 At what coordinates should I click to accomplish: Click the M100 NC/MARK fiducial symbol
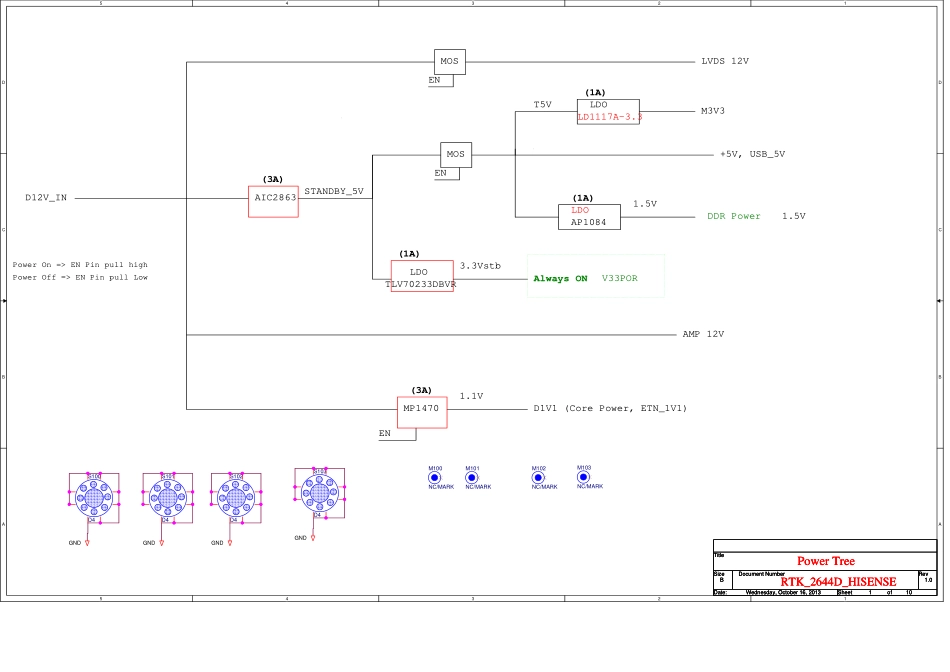pos(435,478)
